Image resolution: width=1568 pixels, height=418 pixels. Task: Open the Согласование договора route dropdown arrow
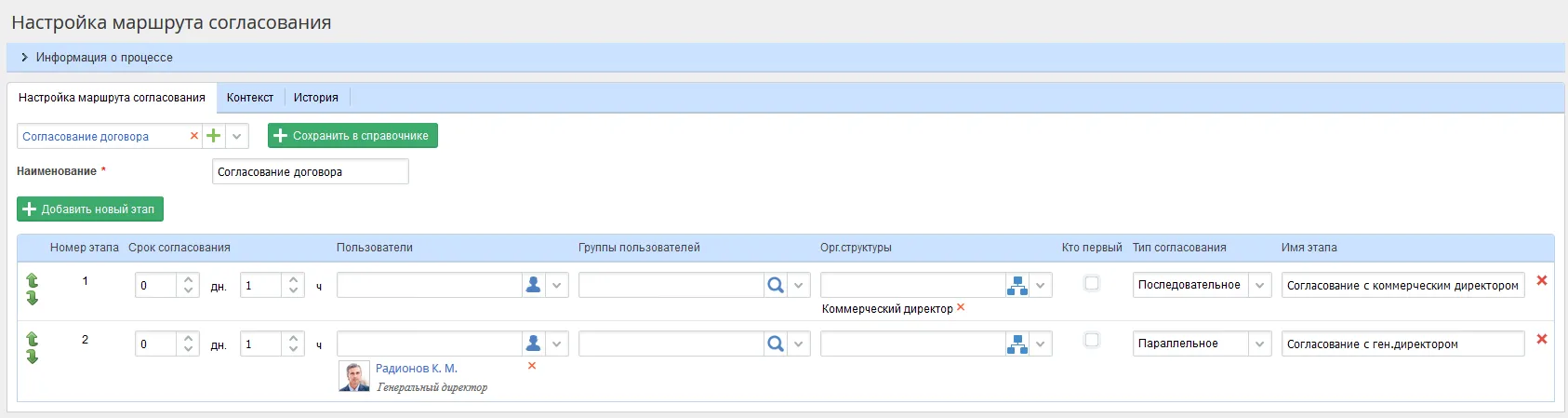click(x=237, y=136)
